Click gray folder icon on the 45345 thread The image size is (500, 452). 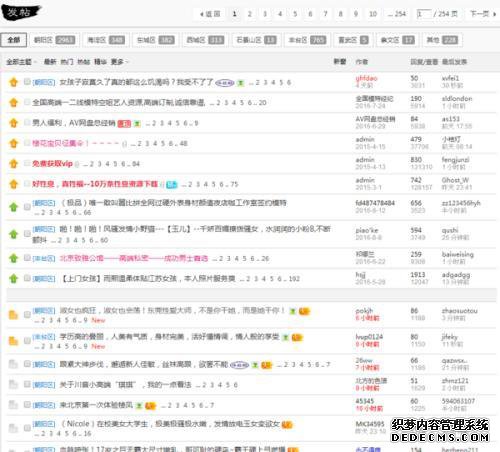coord(13,405)
